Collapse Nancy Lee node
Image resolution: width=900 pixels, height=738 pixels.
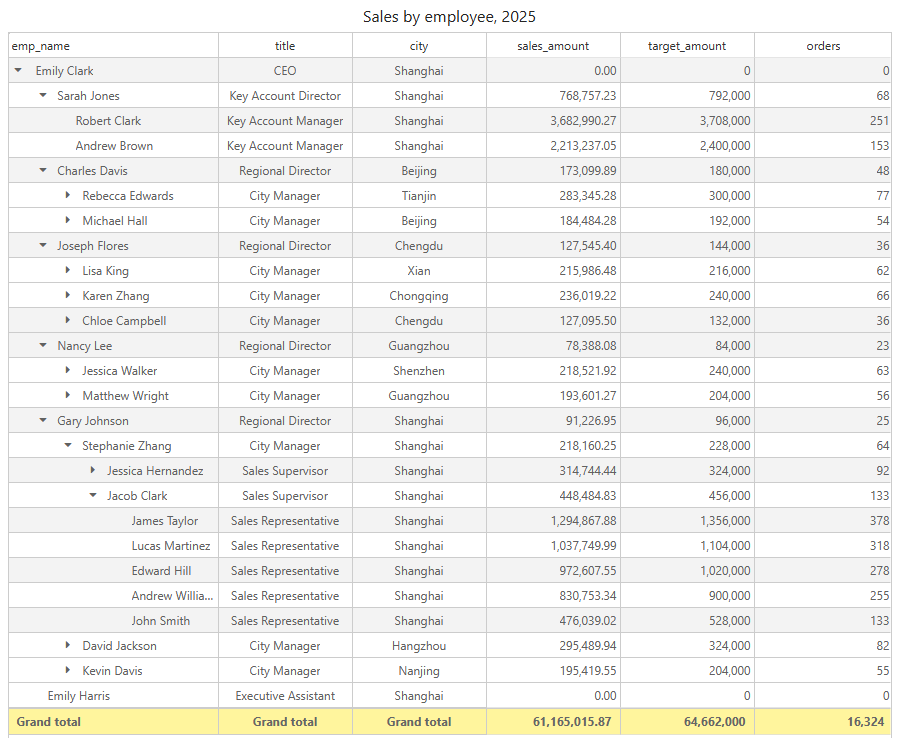(x=43, y=345)
